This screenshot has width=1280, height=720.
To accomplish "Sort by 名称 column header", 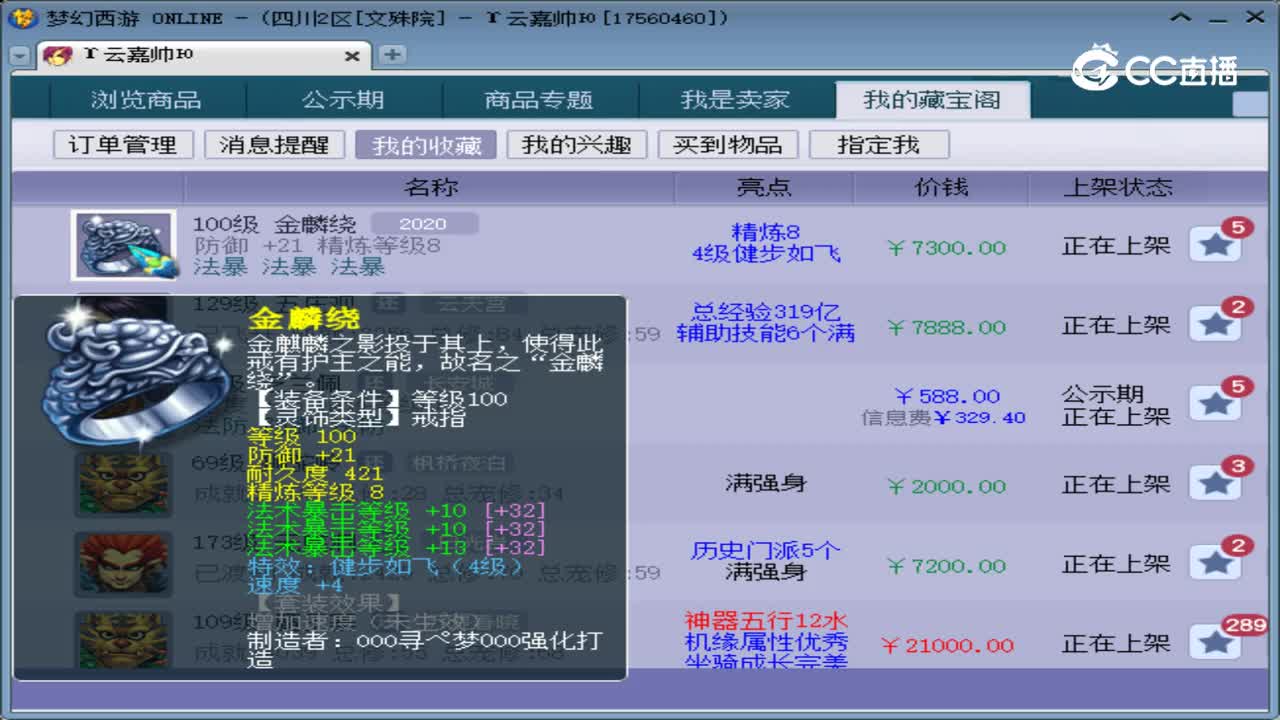I will click(x=430, y=187).
